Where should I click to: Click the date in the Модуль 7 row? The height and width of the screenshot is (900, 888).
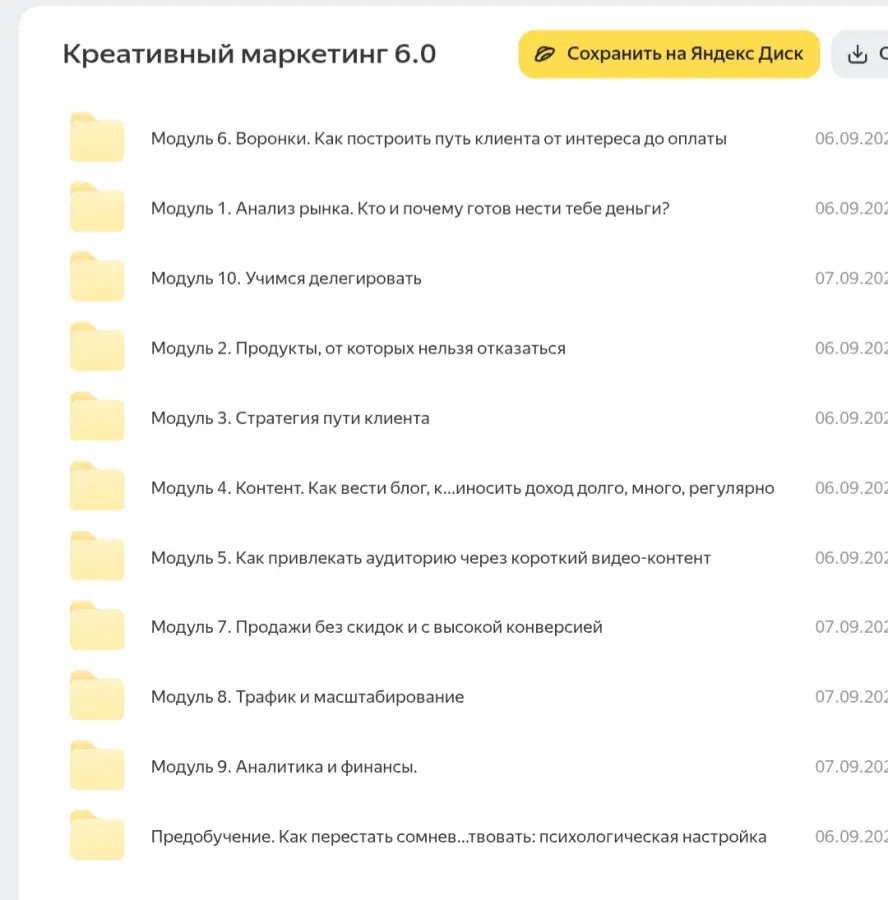pos(851,627)
